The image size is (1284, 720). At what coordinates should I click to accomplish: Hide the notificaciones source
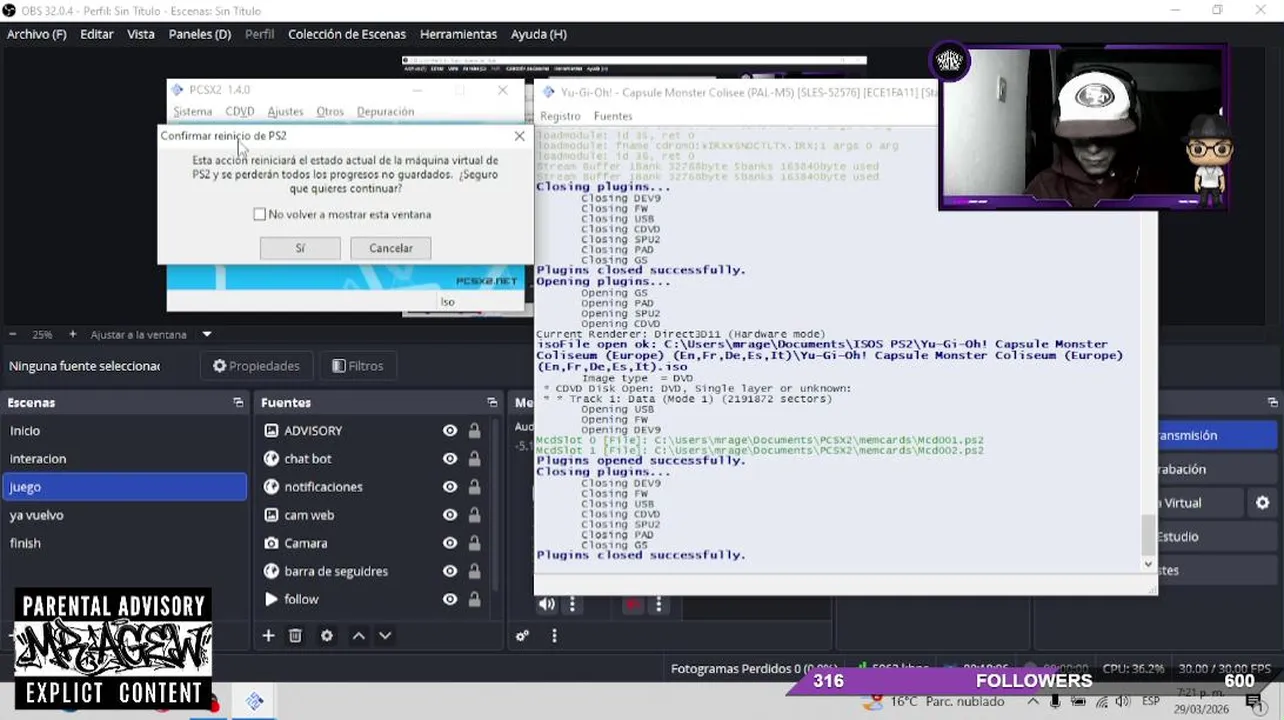(450, 486)
